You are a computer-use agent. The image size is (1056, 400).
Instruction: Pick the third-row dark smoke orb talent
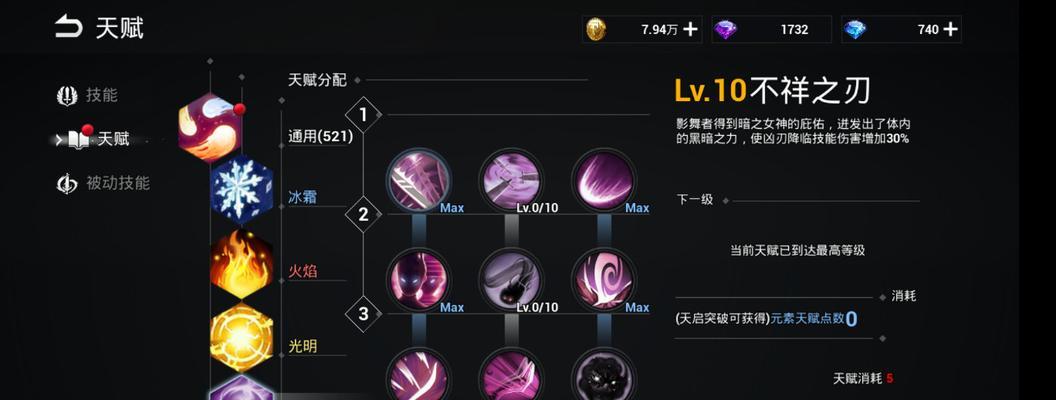pyautogui.click(x=603, y=374)
